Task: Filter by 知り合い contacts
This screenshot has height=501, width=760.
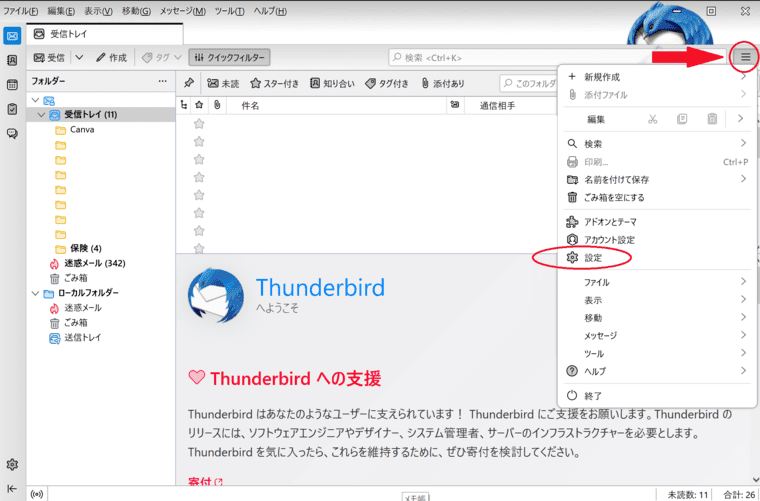Action: coord(332,83)
